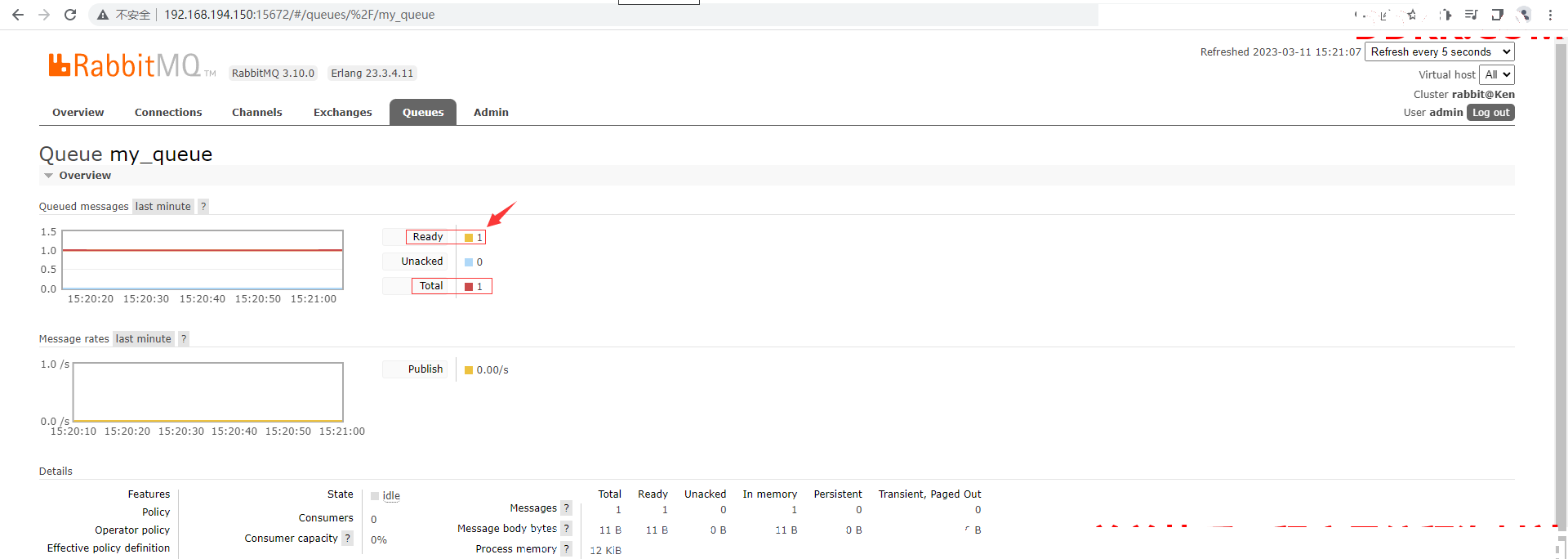Click the Queued messages chart
1568x559 pixels.
coord(203,260)
